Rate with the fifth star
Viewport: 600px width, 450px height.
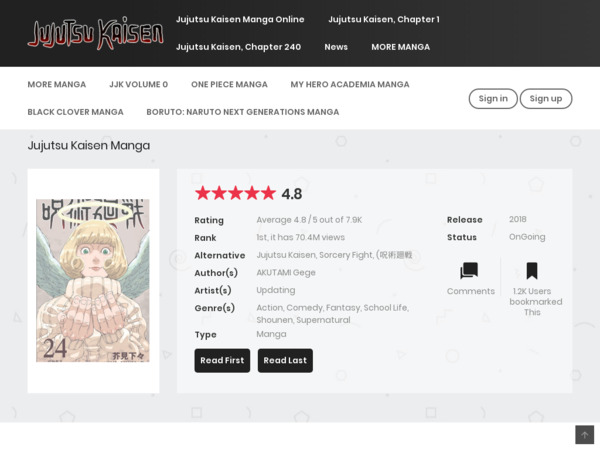click(x=268, y=193)
